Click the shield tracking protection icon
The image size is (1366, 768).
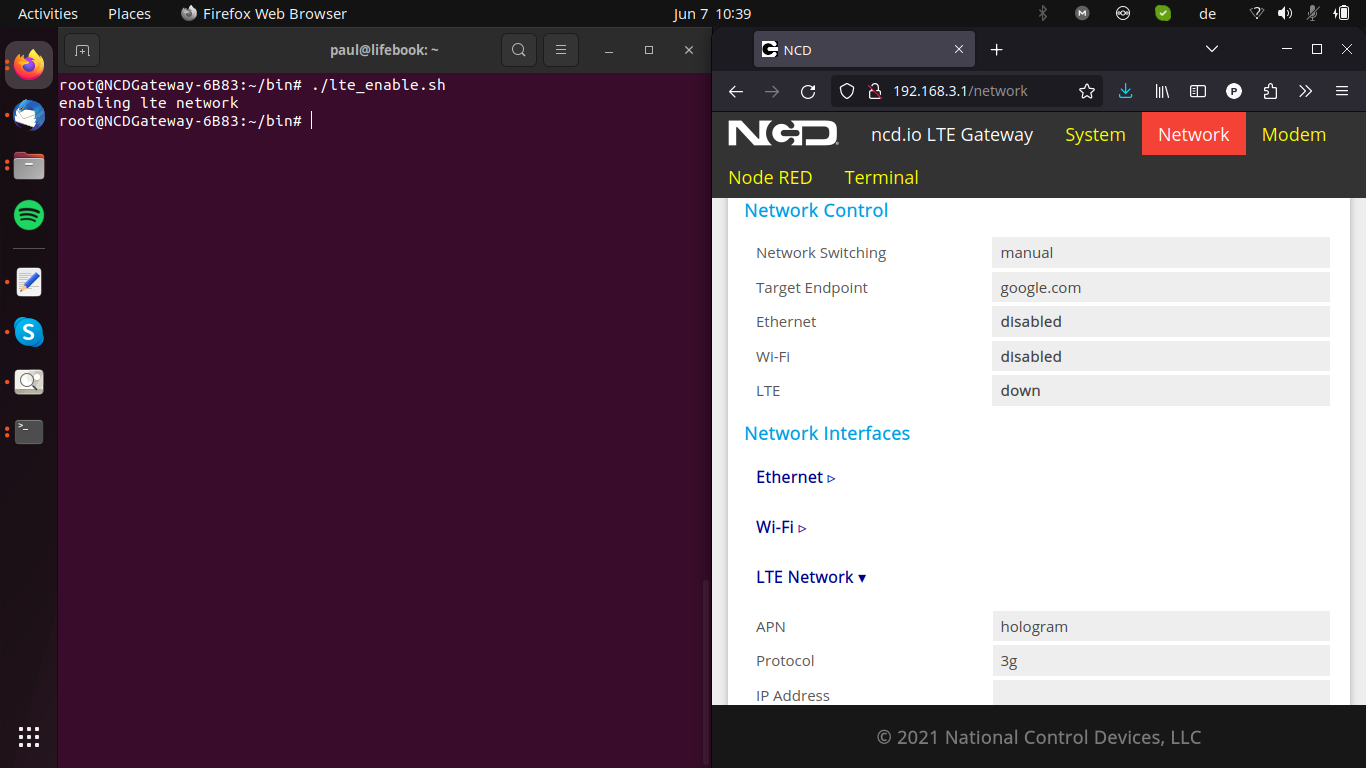click(847, 91)
